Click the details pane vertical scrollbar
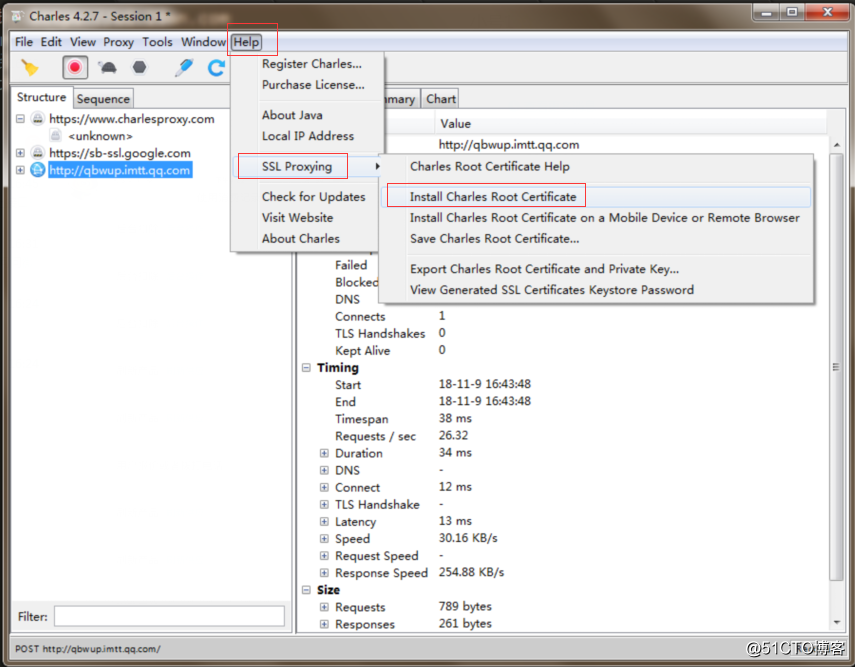The height and width of the screenshot is (667, 855). coord(836,368)
